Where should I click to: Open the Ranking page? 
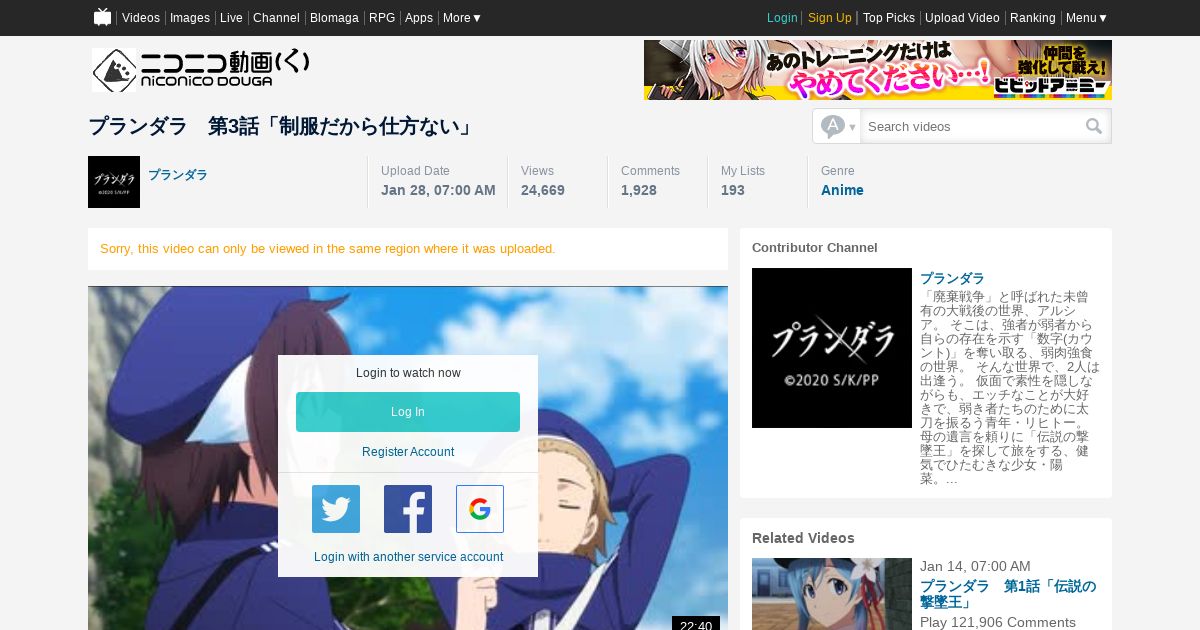click(1033, 18)
